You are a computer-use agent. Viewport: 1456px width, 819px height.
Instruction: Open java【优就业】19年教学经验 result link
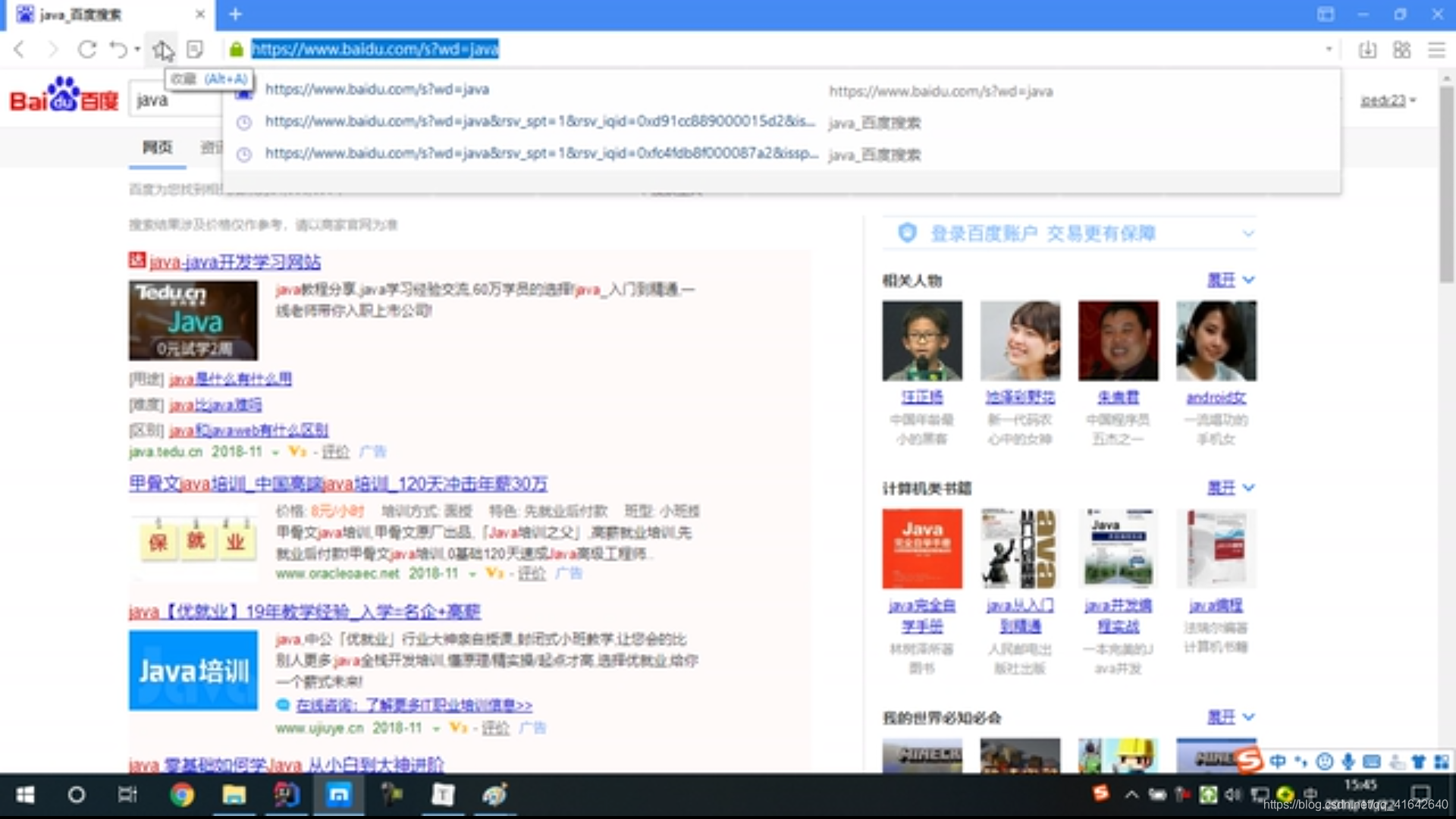pyautogui.click(x=305, y=611)
